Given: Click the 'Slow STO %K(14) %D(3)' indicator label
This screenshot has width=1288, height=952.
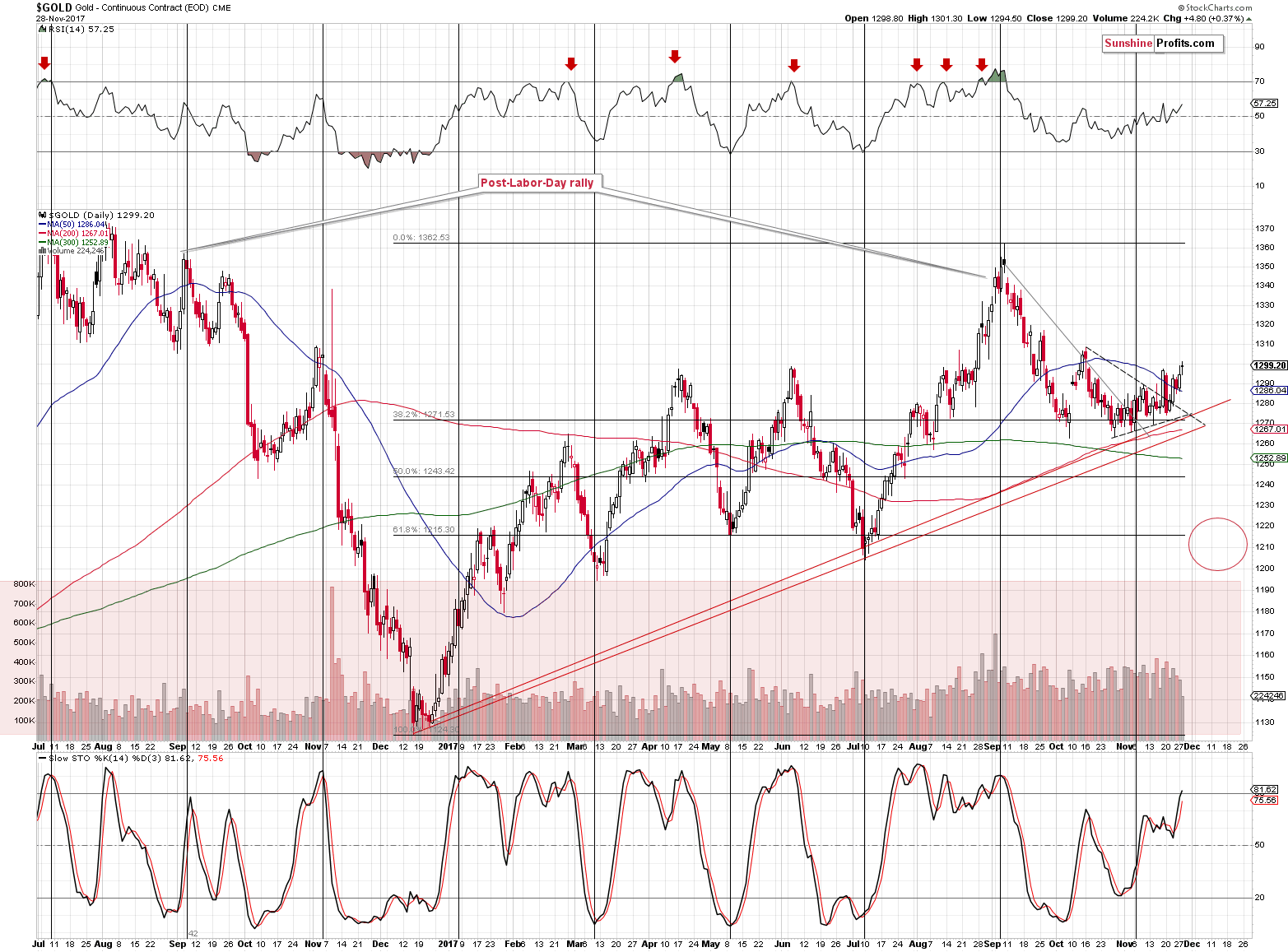Looking at the screenshot, I should 107,759.
